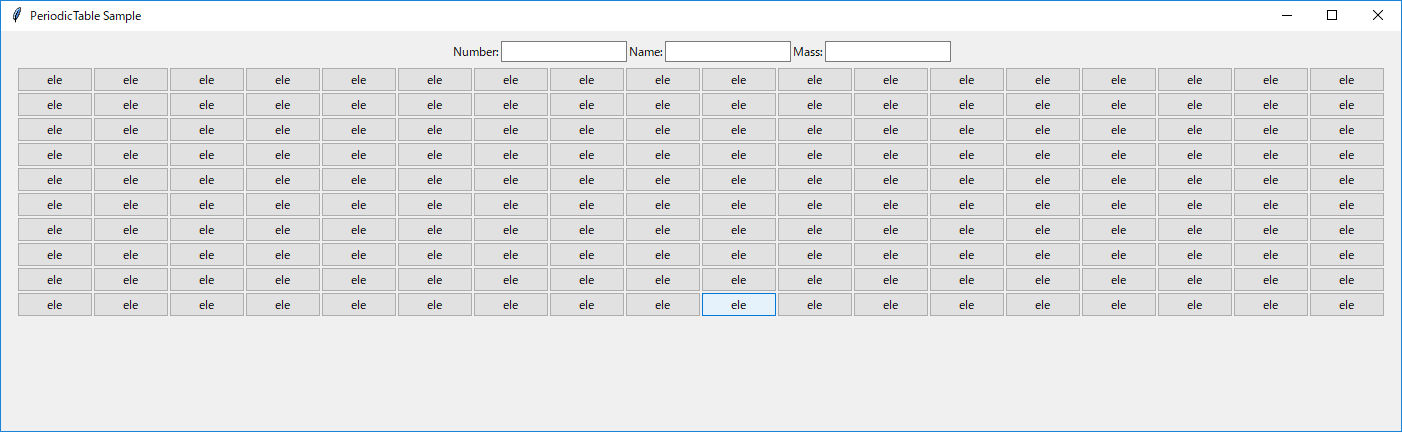Click inside the Number input field
The height and width of the screenshot is (432, 1402).
click(x=563, y=52)
